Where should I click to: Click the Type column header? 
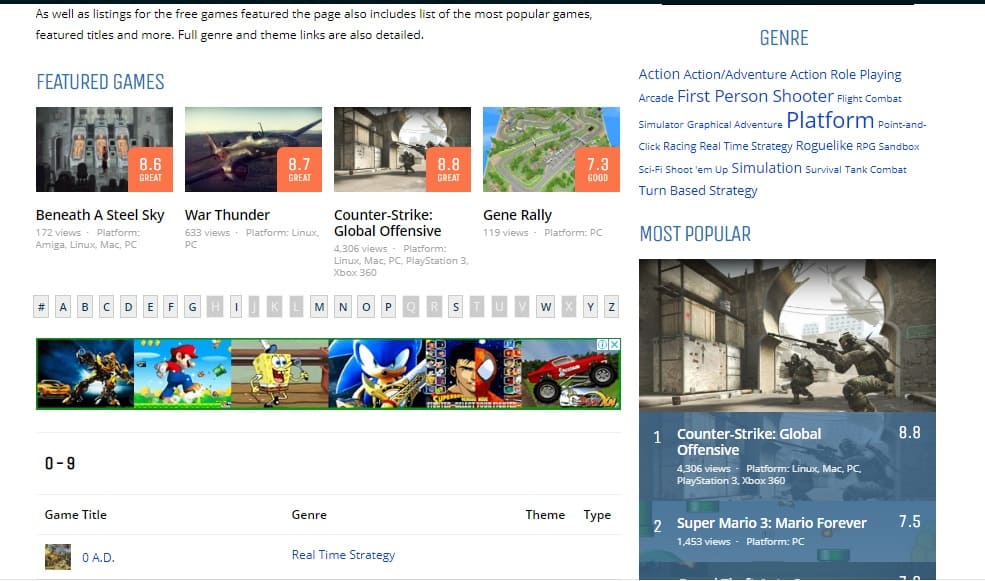tap(597, 514)
